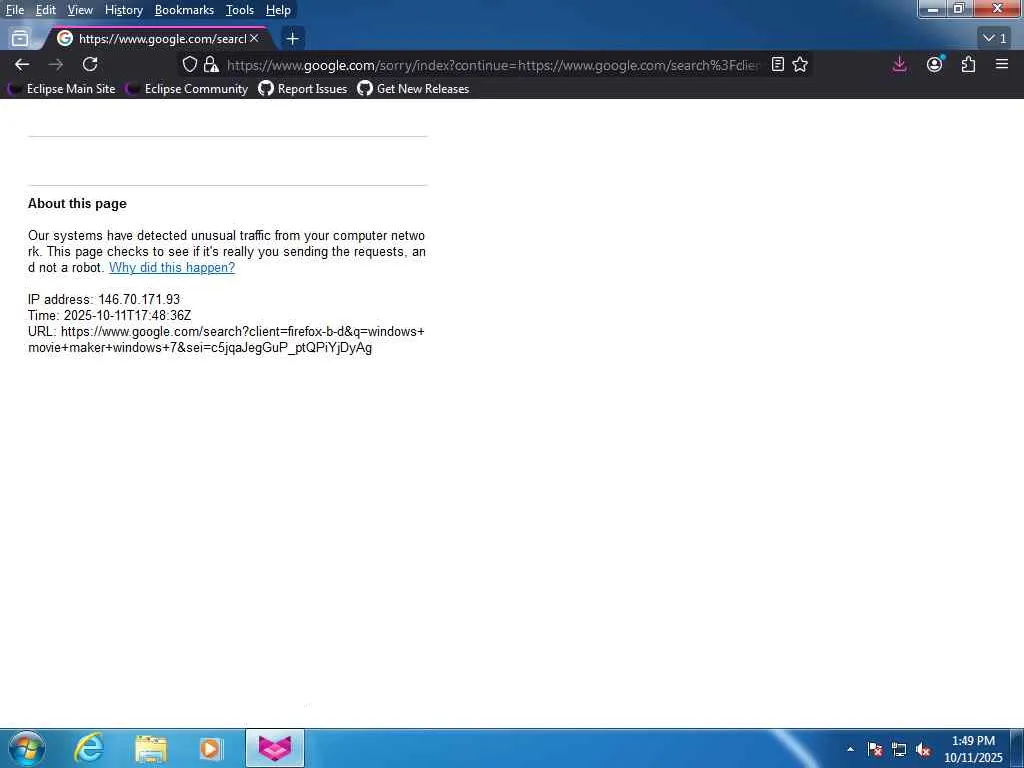
Task: Click the Time 2025-10-11T17:48:36Z line
Action: coord(110,315)
